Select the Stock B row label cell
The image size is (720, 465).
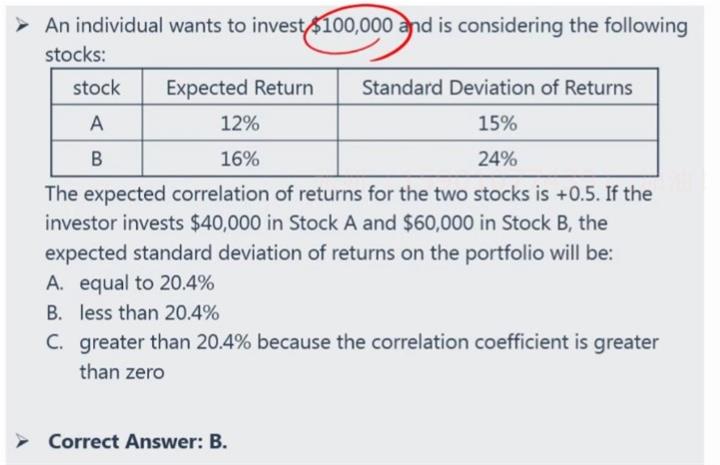pyautogui.click(x=96, y=159)
